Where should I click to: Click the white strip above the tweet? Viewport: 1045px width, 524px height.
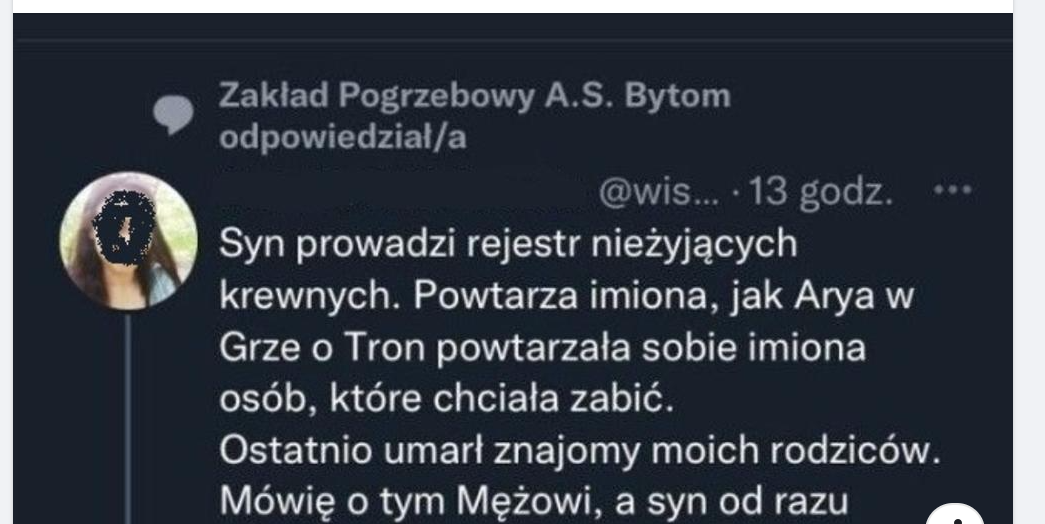[x=500, y=6]
